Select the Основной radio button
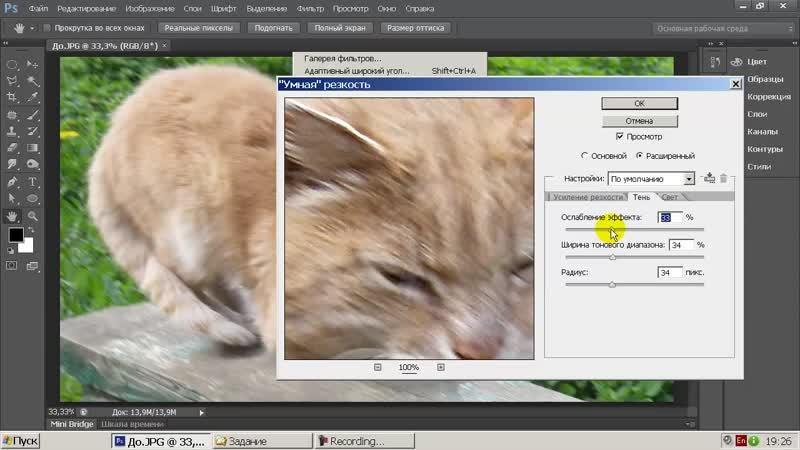 pos(585,156)
